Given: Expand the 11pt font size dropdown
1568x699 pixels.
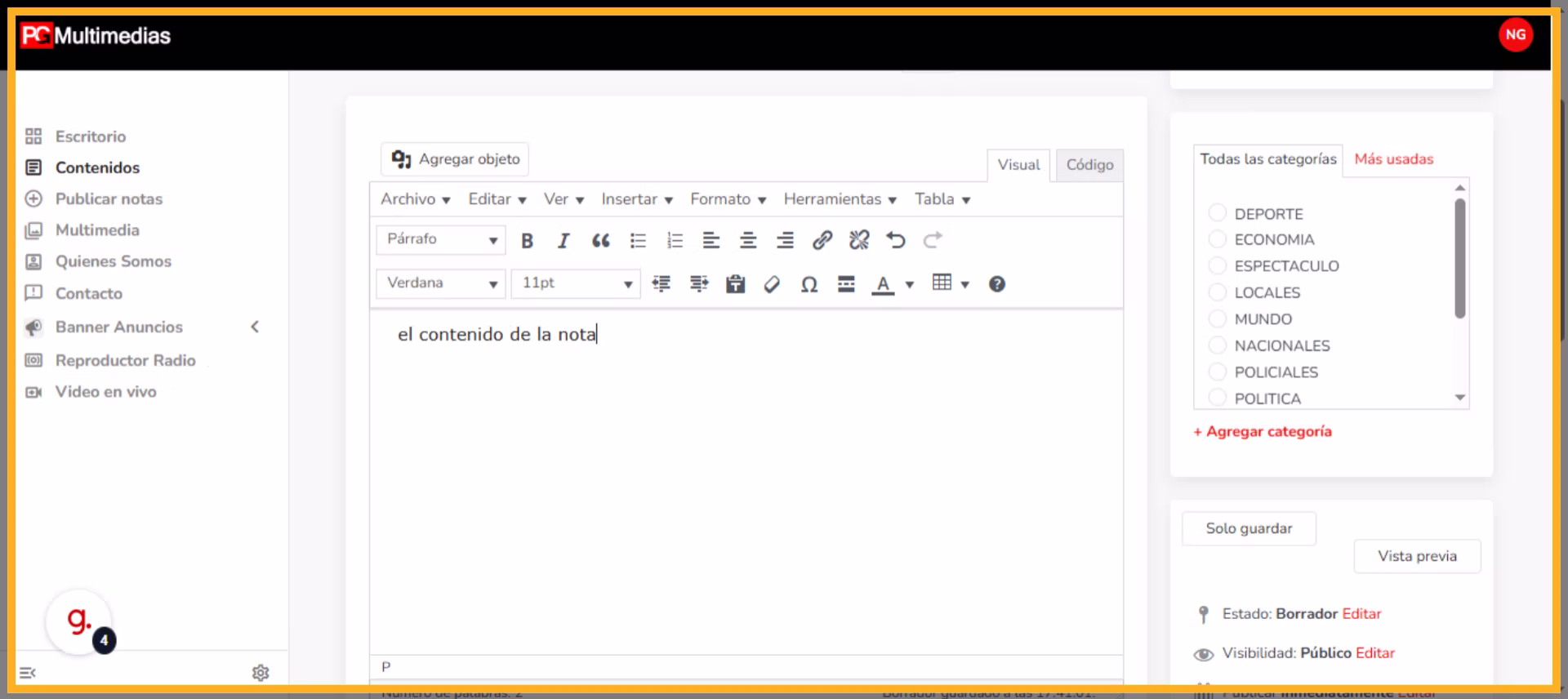Looking at the screenshot, I should point(576,283).
